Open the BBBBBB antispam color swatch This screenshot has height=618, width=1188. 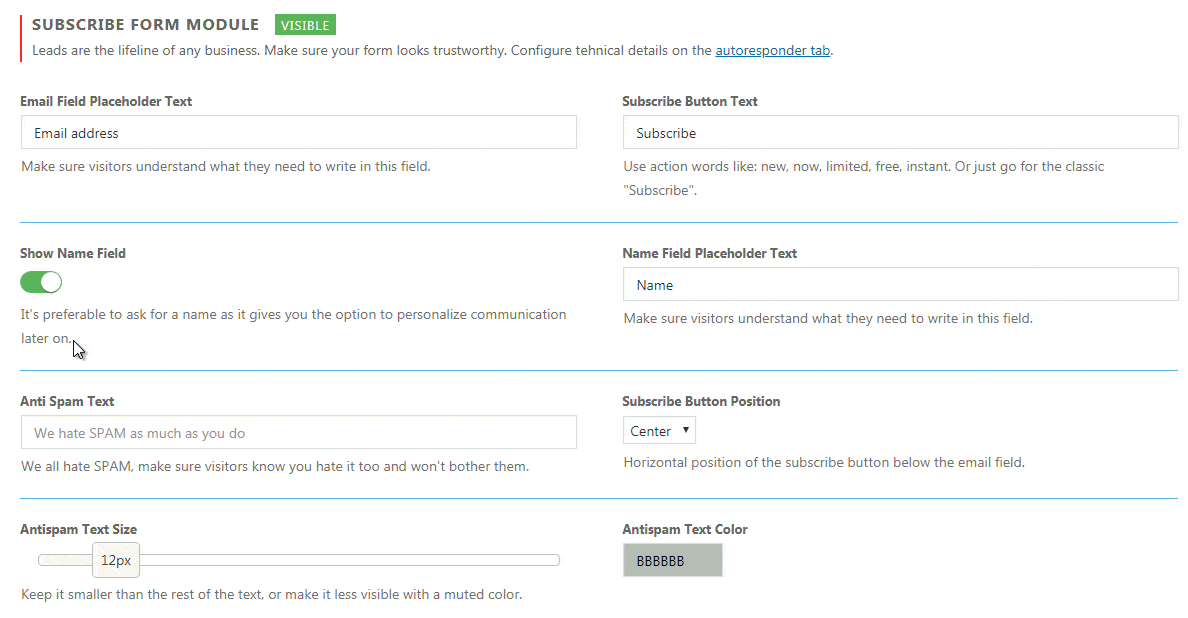tap(672, 561)
